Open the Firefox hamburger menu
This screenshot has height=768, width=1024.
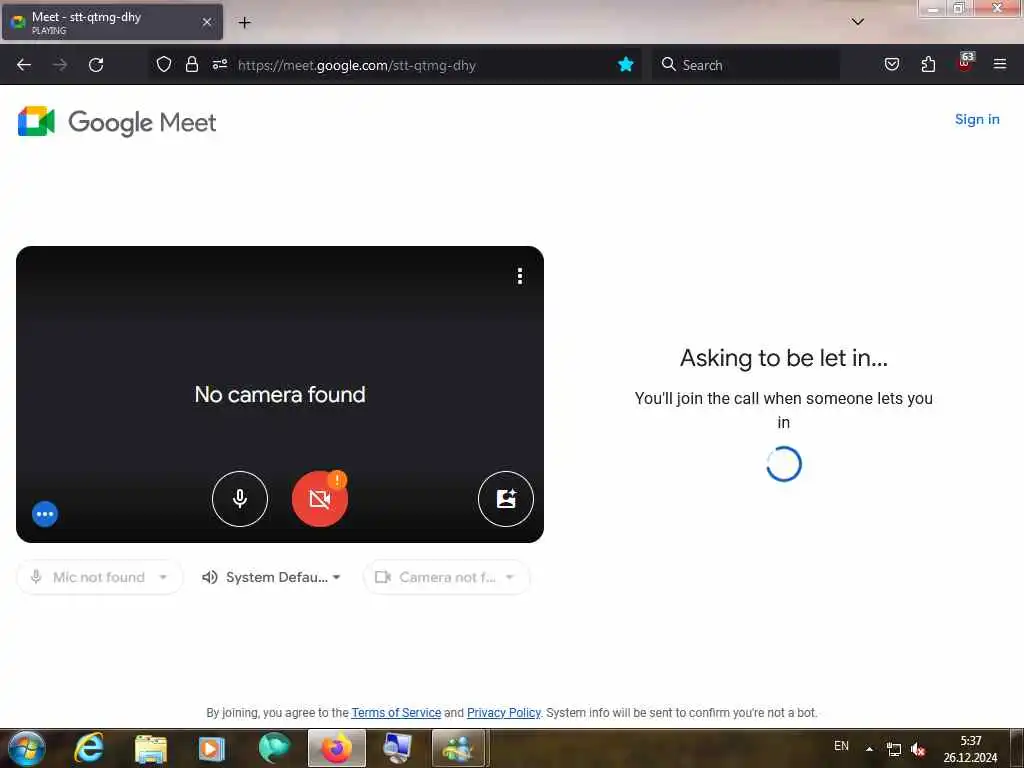[1000, 64]
